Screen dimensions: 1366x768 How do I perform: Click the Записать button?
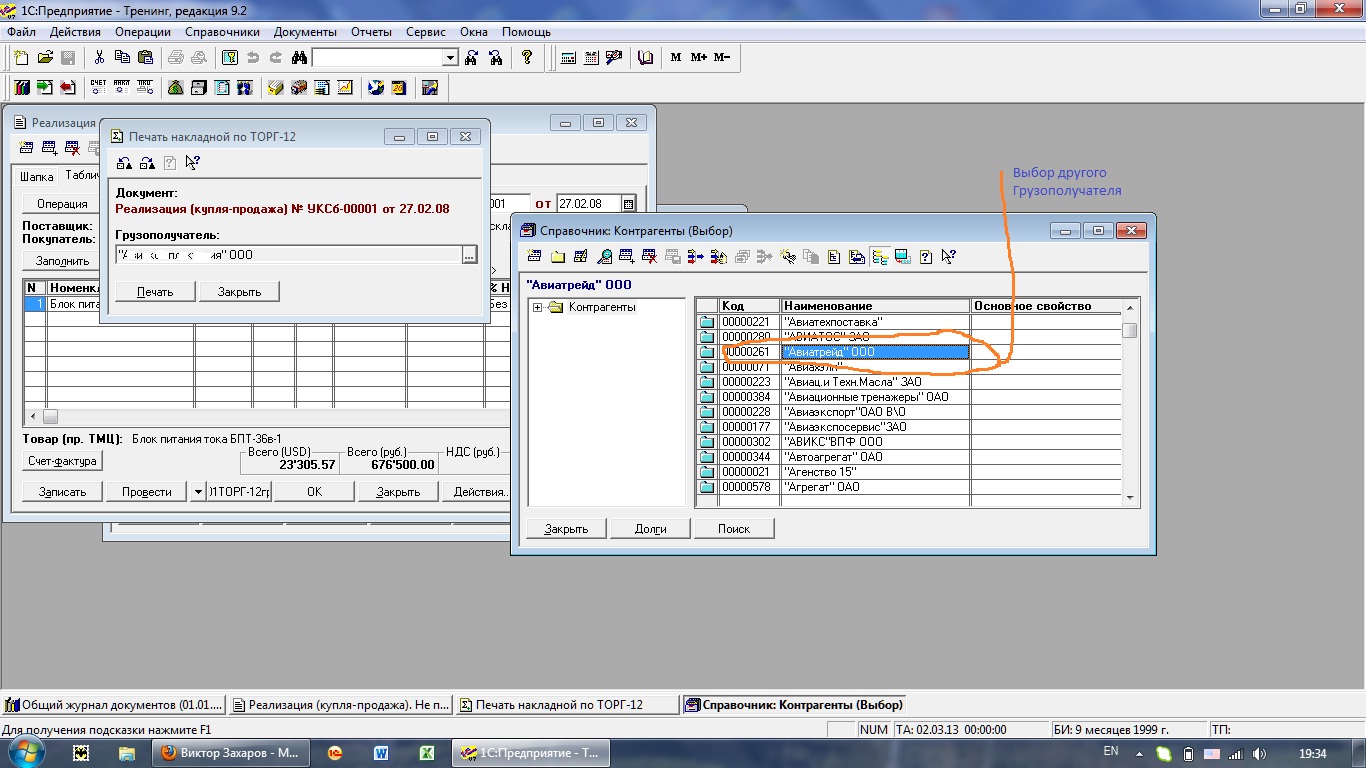[62, 491]
